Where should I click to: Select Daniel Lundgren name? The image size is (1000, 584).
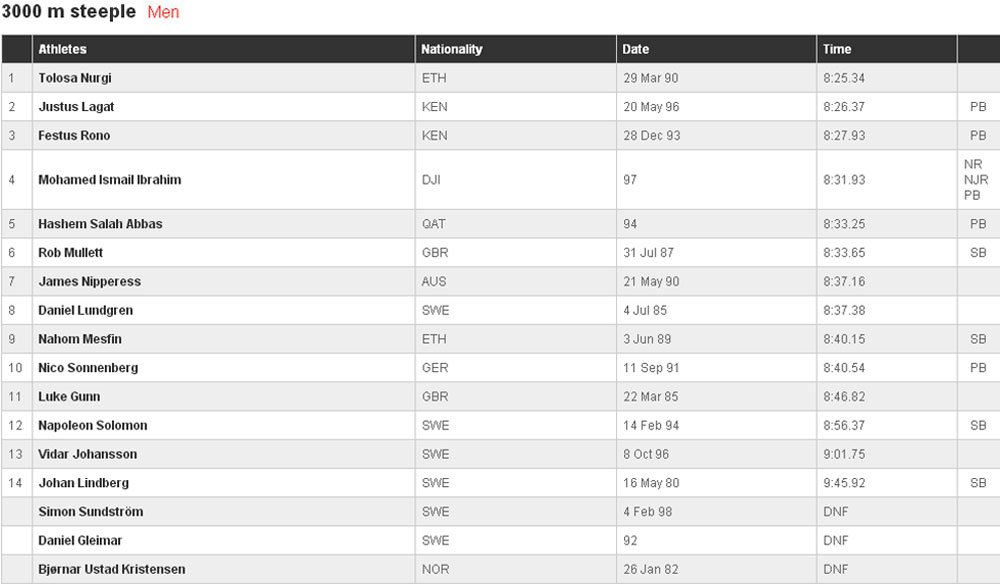(x=85, y=310)
